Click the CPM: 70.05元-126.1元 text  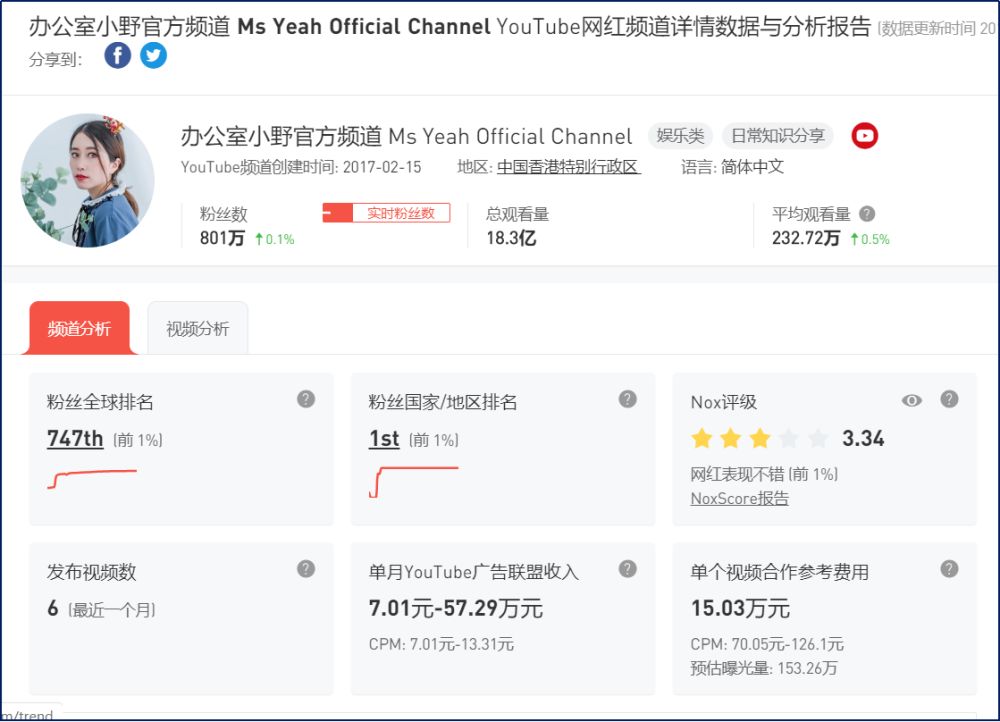coord(767,644)
